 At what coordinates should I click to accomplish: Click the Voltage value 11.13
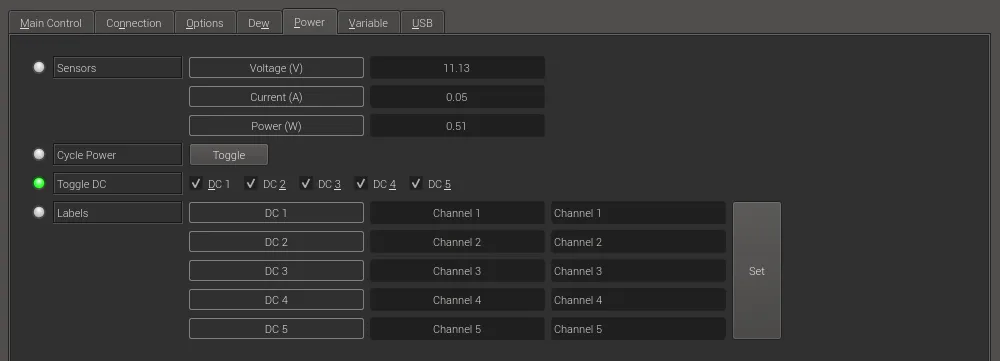(457, 68)
